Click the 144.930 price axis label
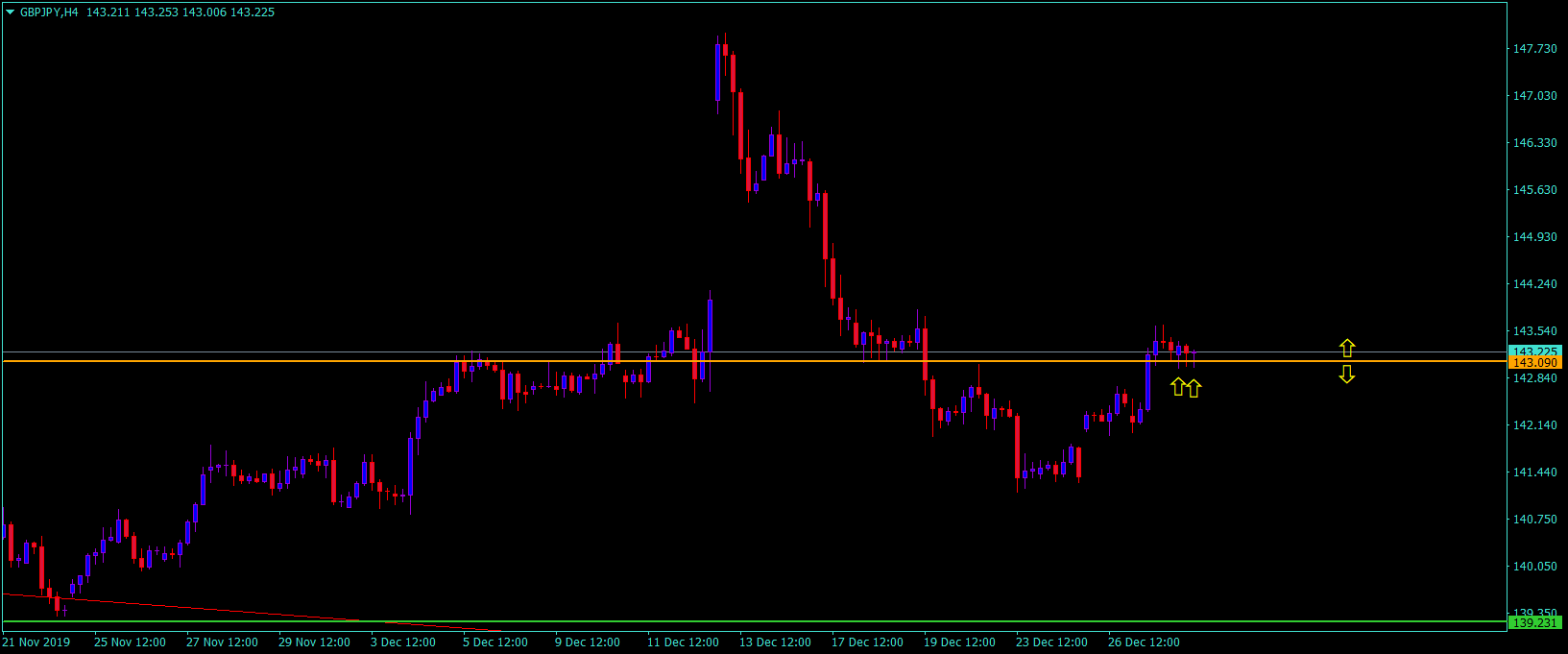 (x=1535, y=237)
